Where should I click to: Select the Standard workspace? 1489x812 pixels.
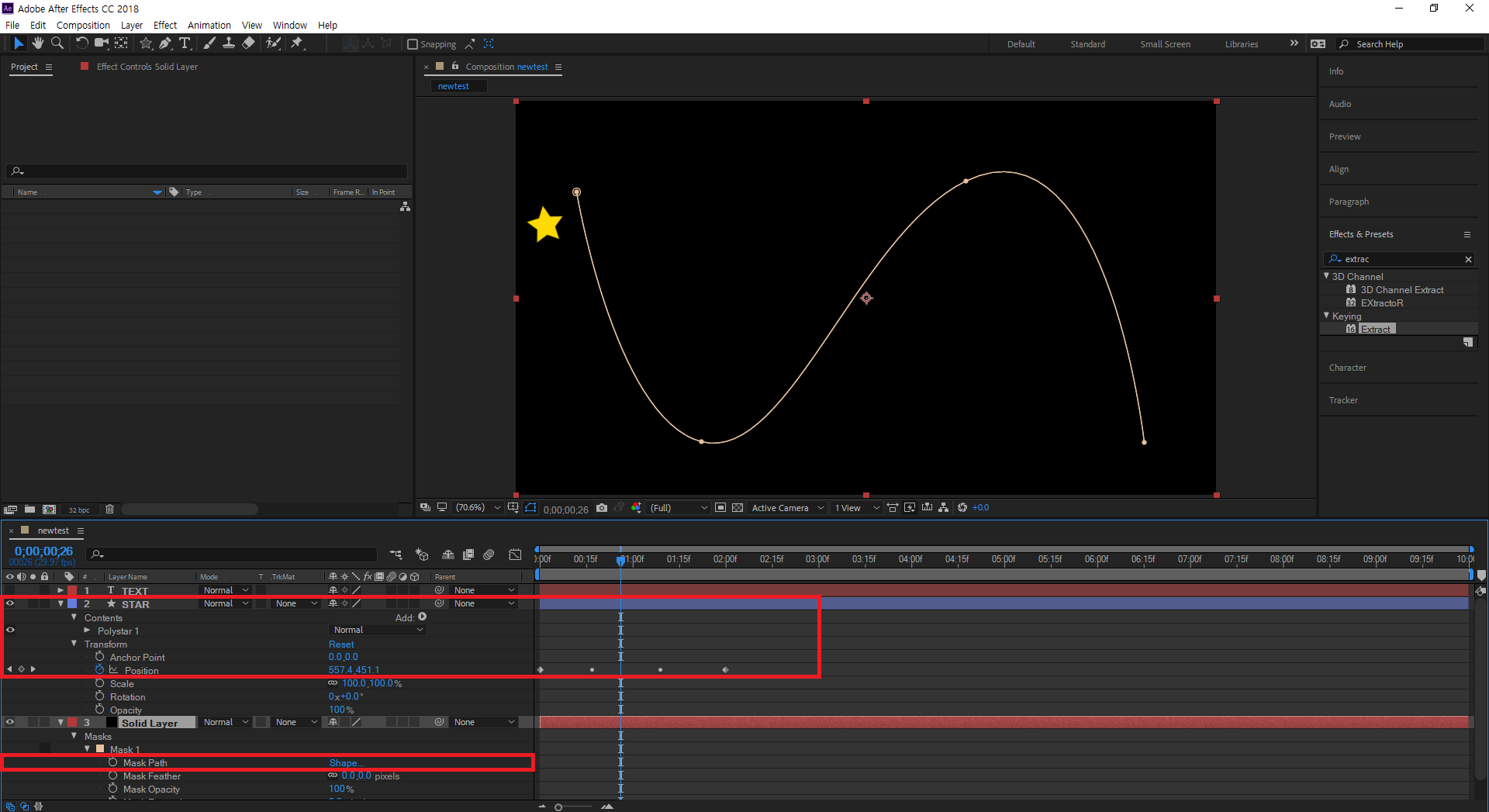[1087, 44]
